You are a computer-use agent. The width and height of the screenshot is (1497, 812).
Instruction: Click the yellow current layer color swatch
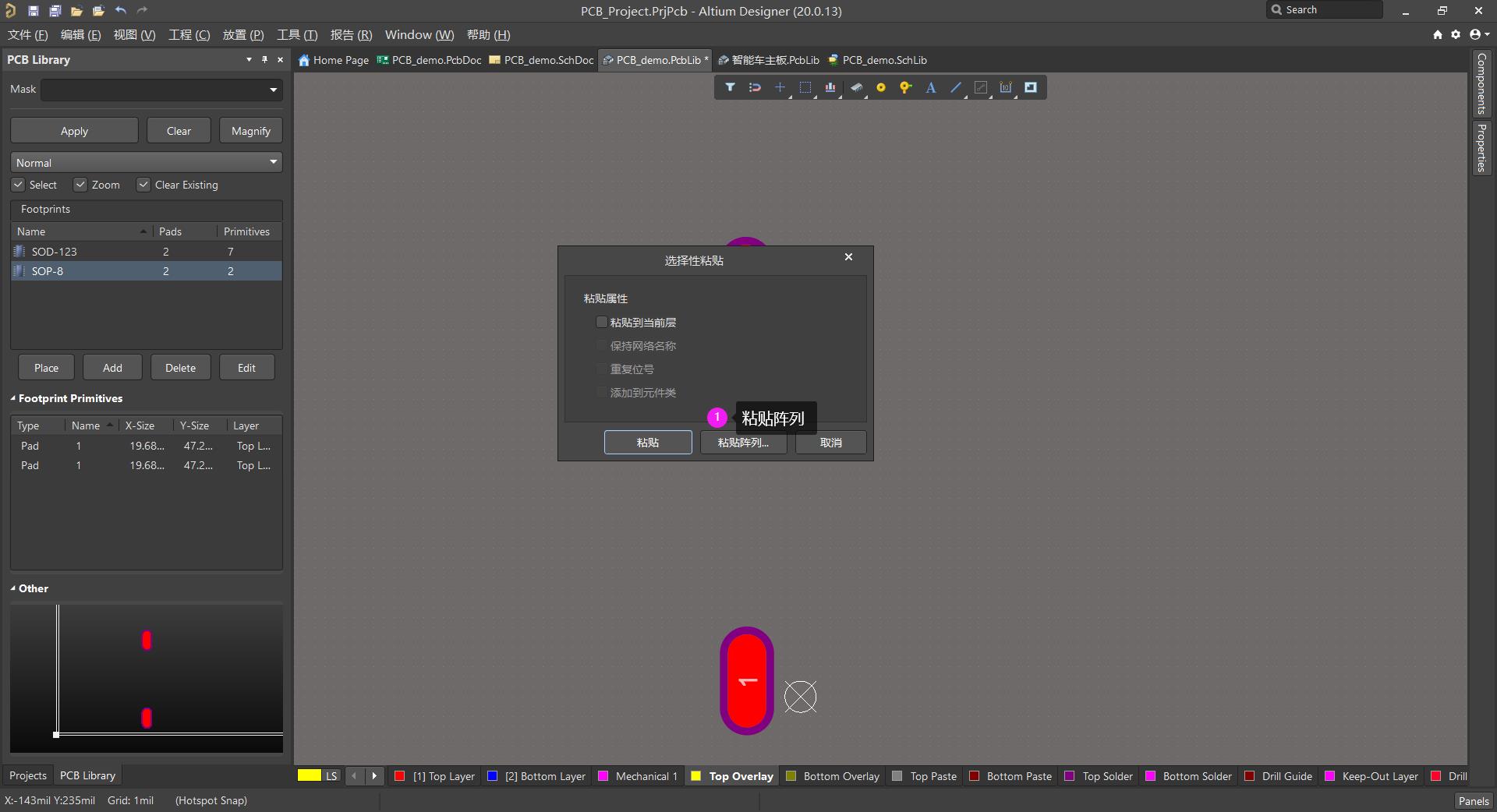click(x=310, y=775)
